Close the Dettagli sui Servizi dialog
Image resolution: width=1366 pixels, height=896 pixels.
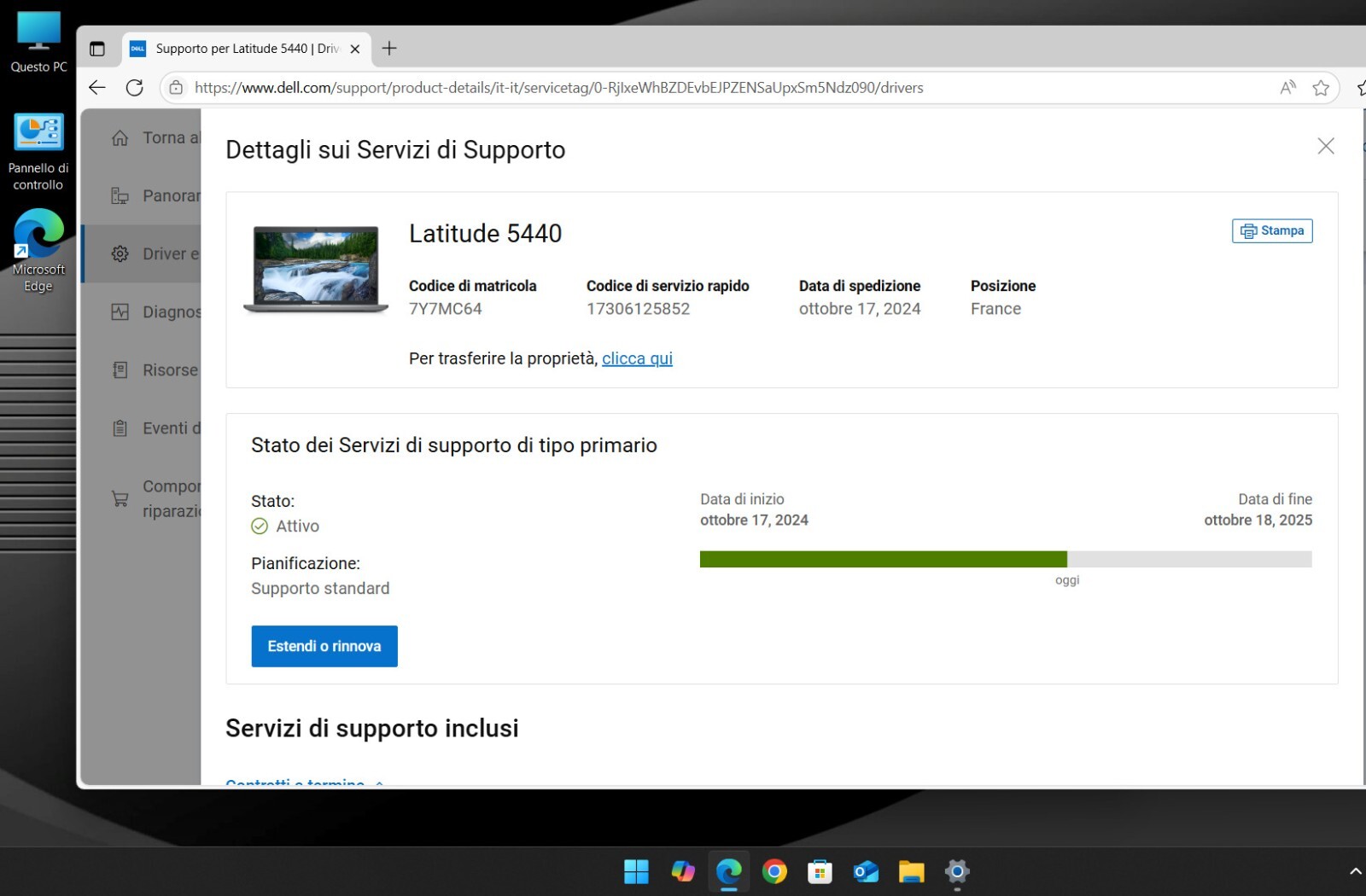pos(1326,146)
